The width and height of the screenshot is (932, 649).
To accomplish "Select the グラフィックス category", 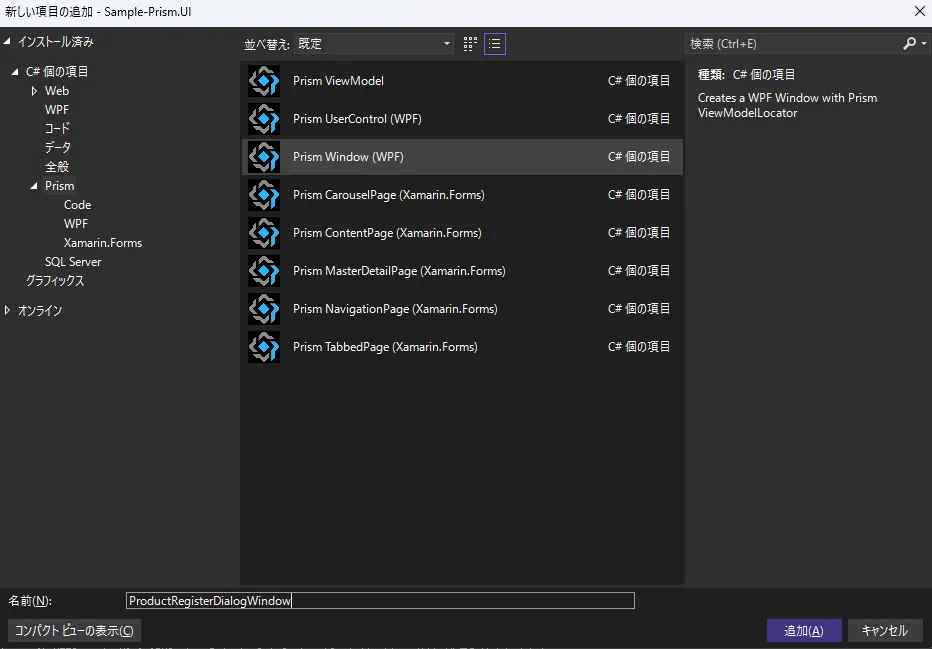I will (55, 281).
